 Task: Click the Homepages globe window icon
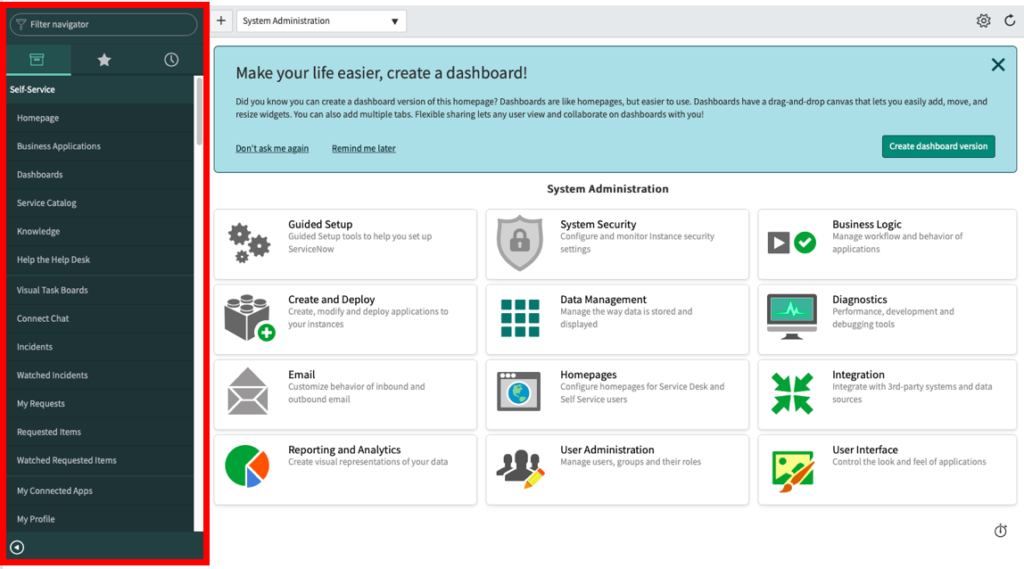coord(519,391)
